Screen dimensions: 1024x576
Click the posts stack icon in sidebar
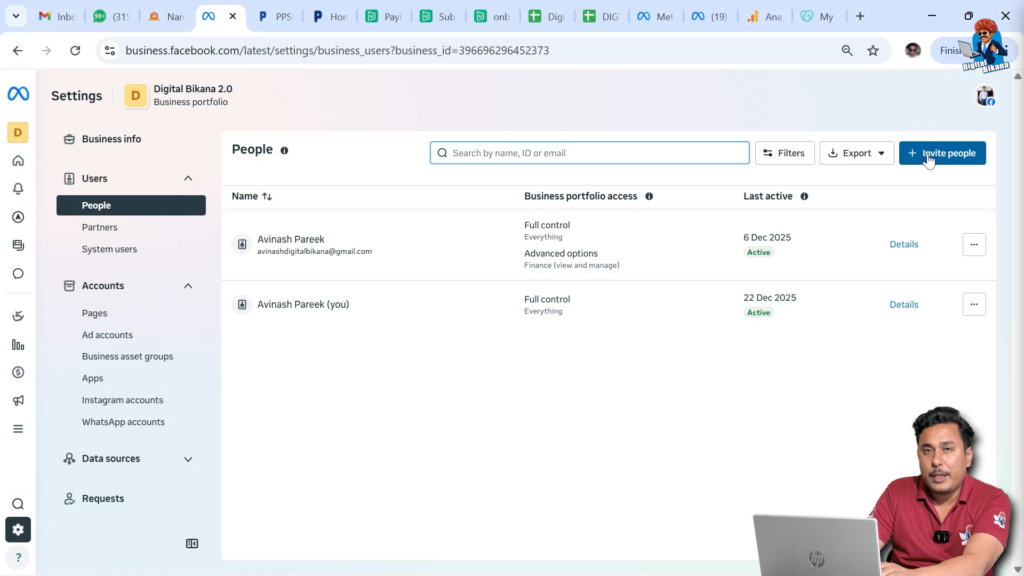(x=18, y=244)
